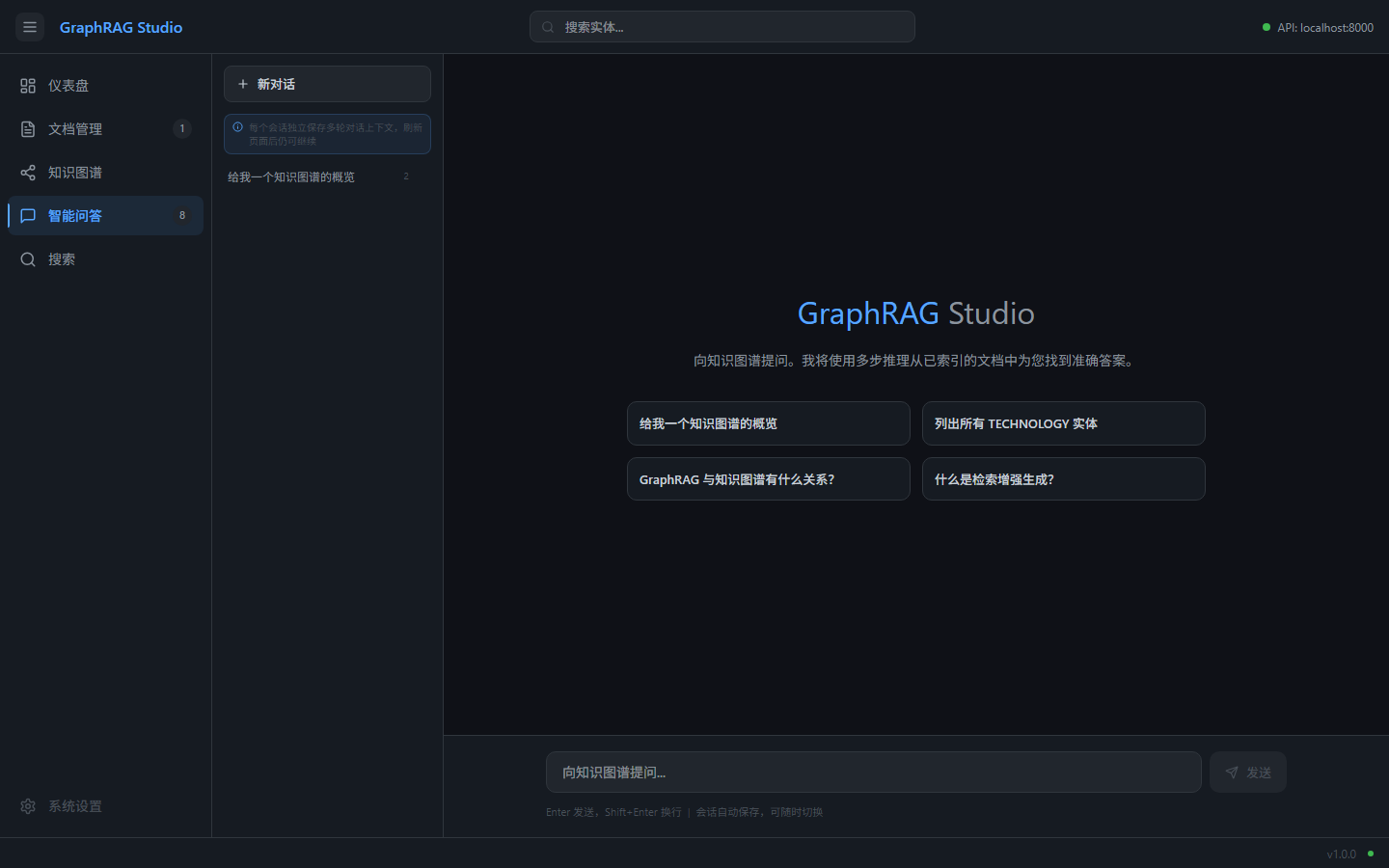Focus the 向知识图谱提问 input box
The width and height of the screenshot is (1389, 868).
coord(873,772)
